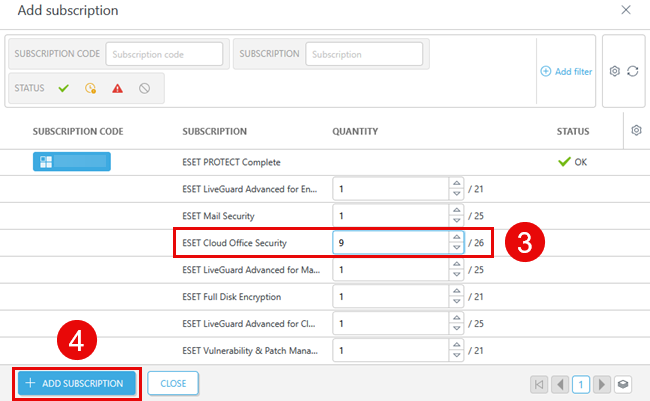Decrease ESET Vulnerability & Patch Mana... quantity

coord(456,356)
